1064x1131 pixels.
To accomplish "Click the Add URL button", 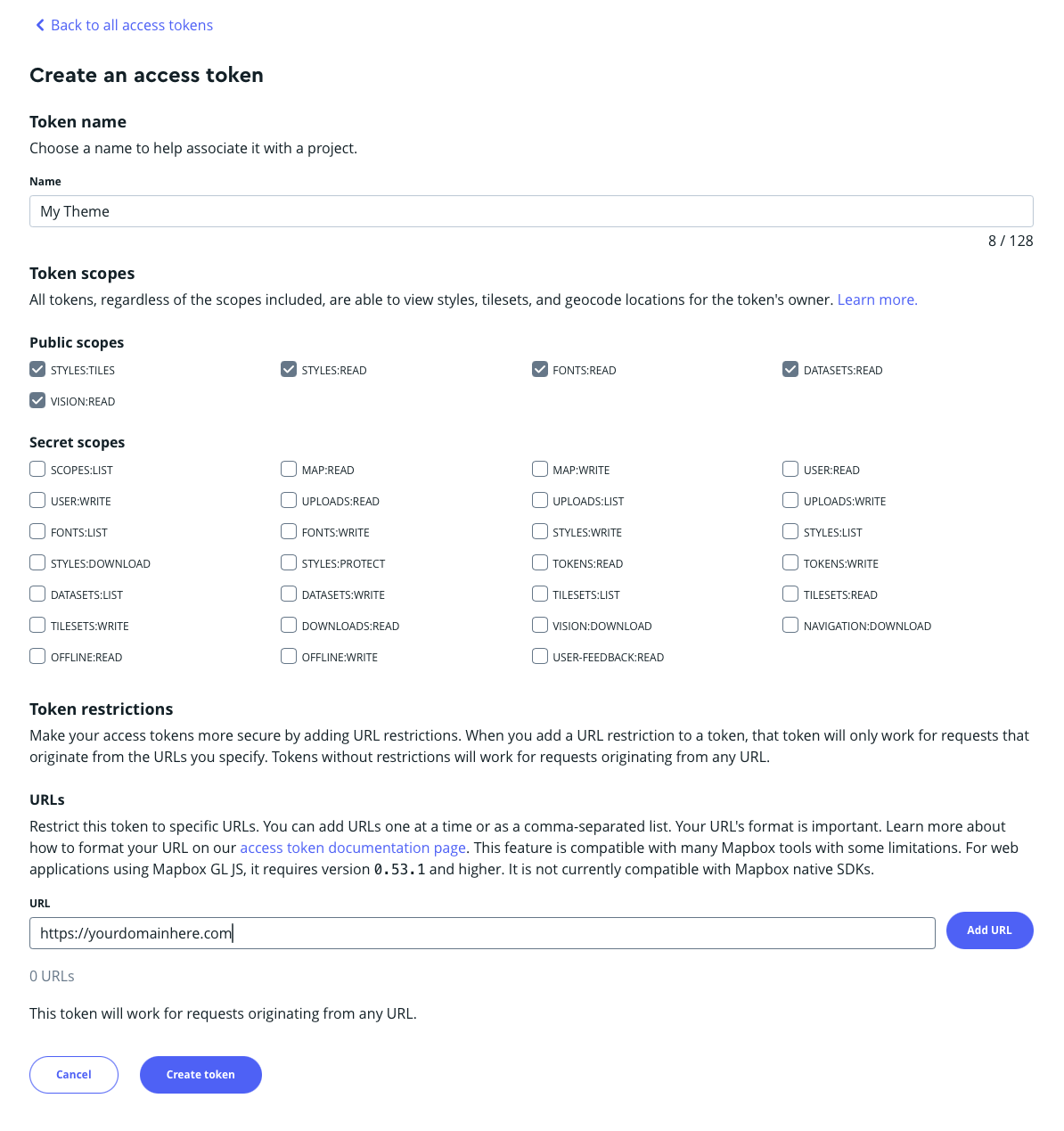I will tap(989, 930).
